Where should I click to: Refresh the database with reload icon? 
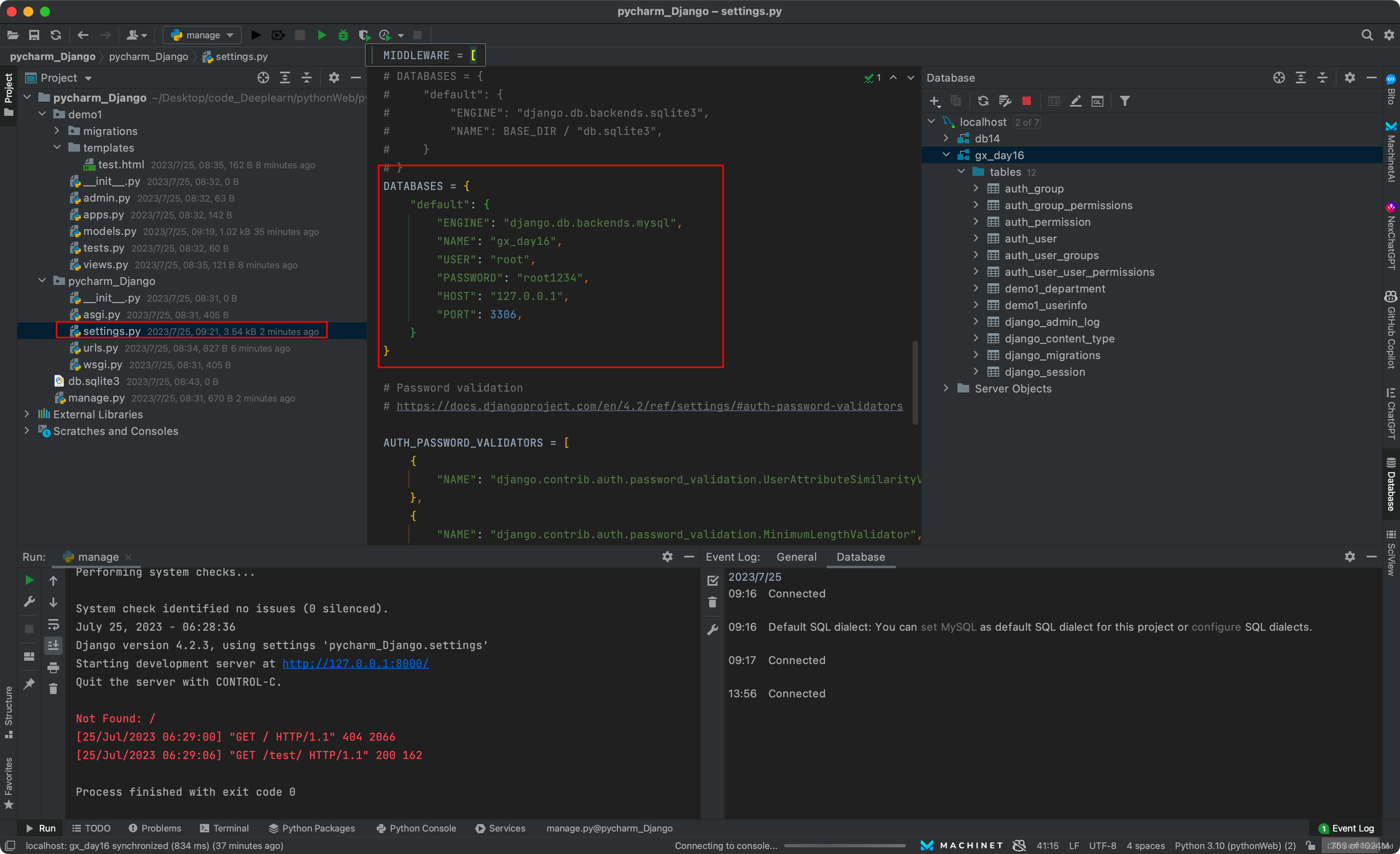pyautogui.click(x=983, y=101)
